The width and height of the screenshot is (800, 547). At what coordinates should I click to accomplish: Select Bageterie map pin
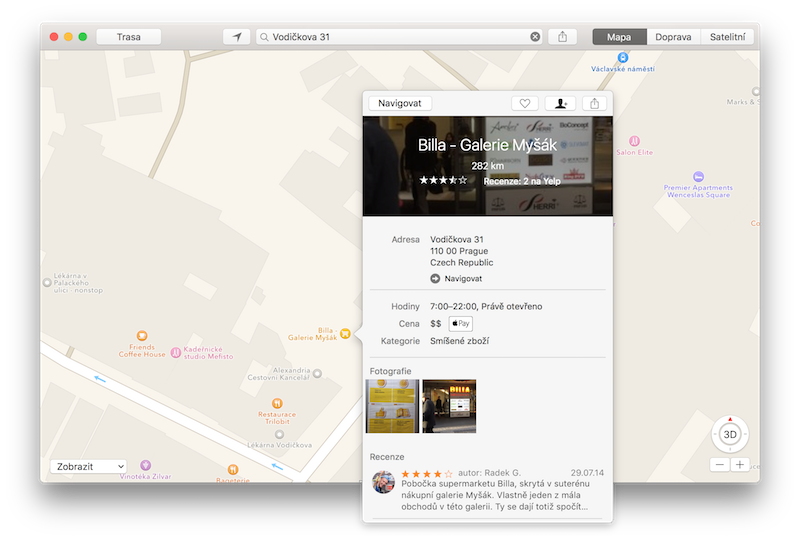pos(233,469)
